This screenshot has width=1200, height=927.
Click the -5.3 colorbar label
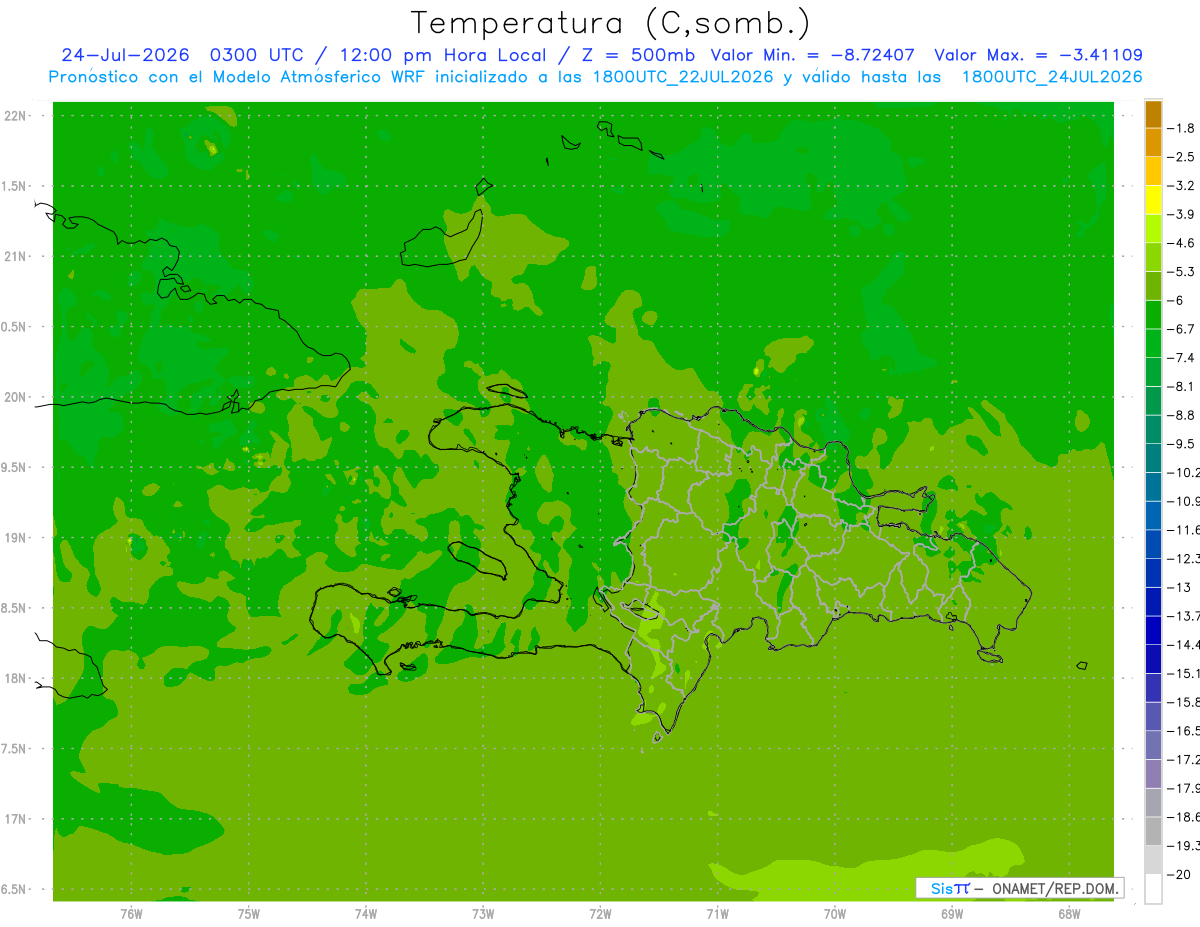pyautogui.click(x=1180, y=272)
